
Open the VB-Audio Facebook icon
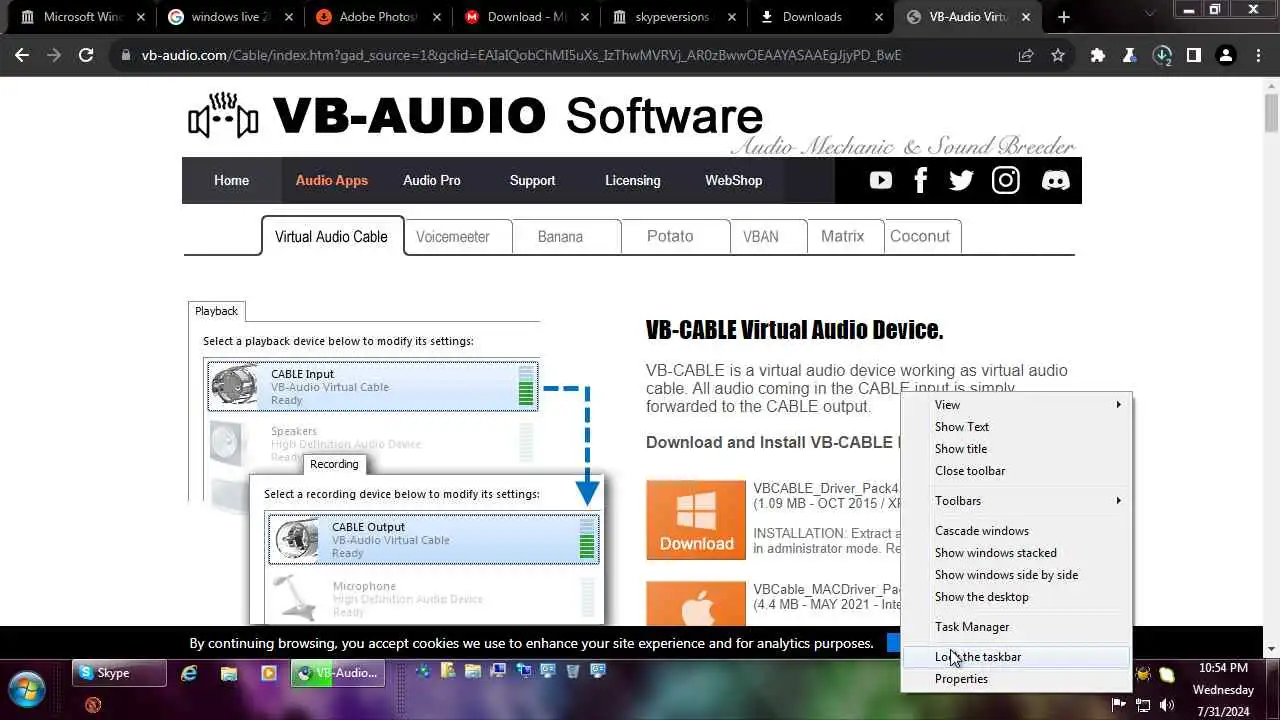point(921,180)
